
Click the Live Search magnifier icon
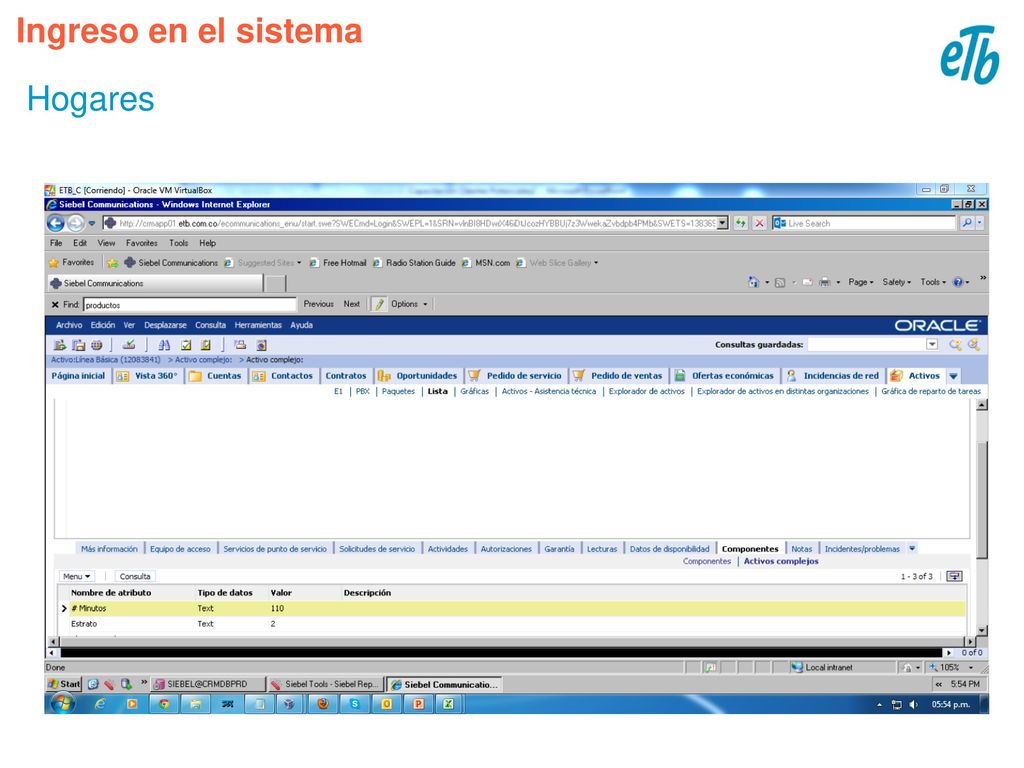click(x=967, y=223)
